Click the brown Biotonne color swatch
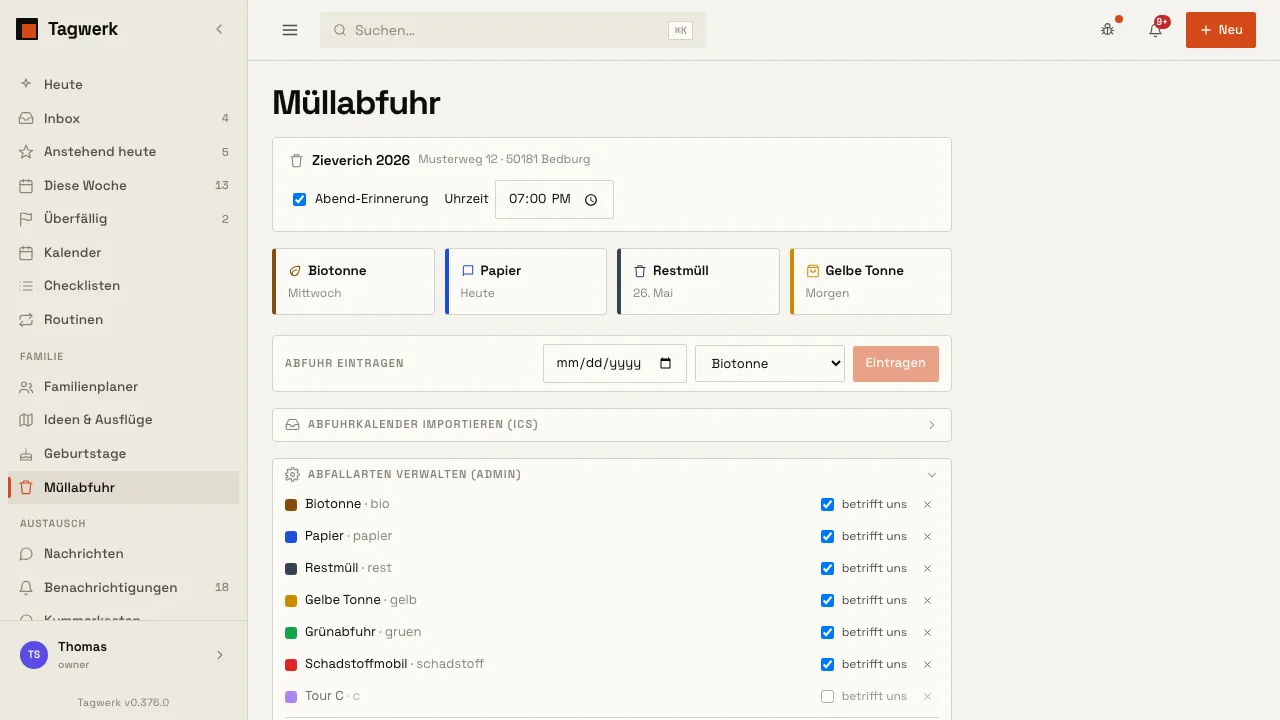 coord(291,504)
